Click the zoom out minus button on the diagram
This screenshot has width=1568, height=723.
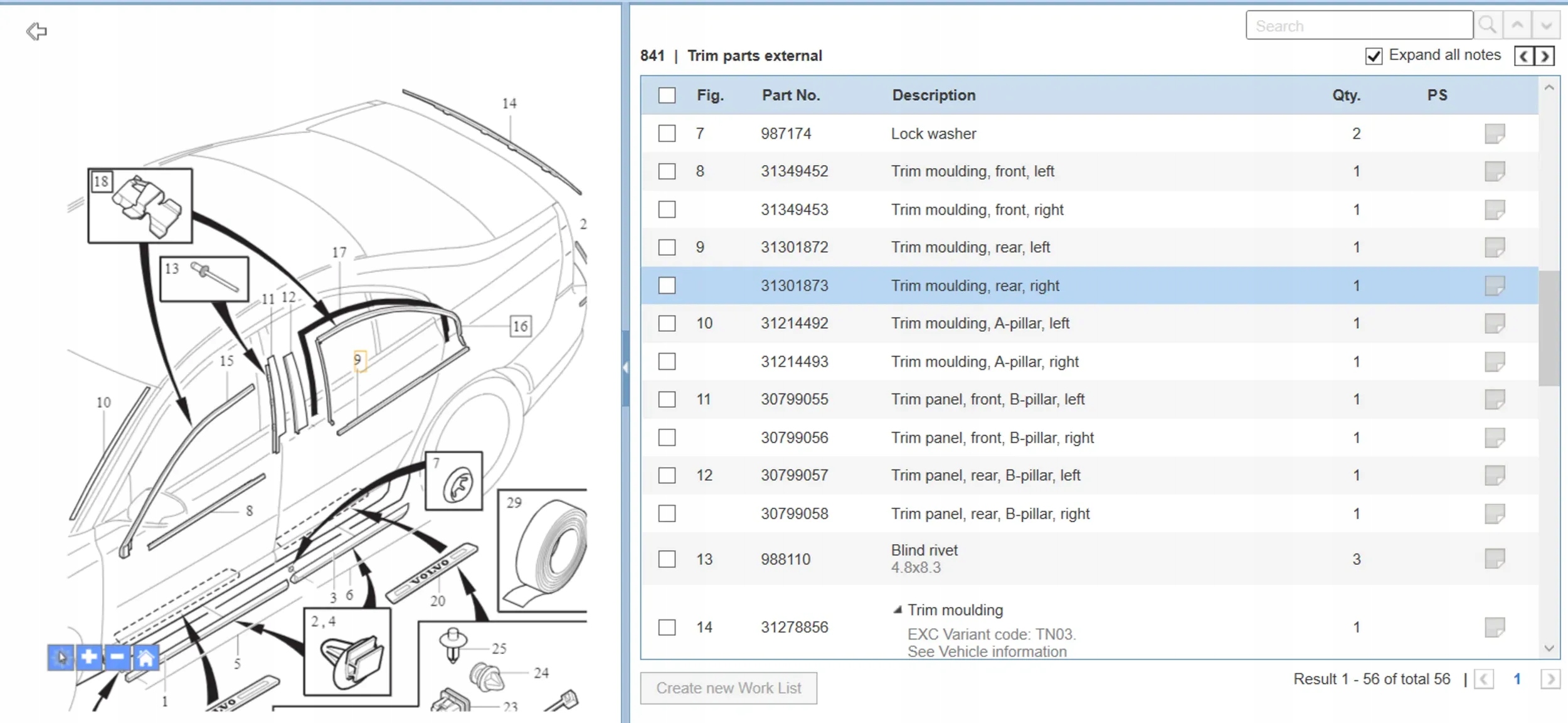point(117,657)
